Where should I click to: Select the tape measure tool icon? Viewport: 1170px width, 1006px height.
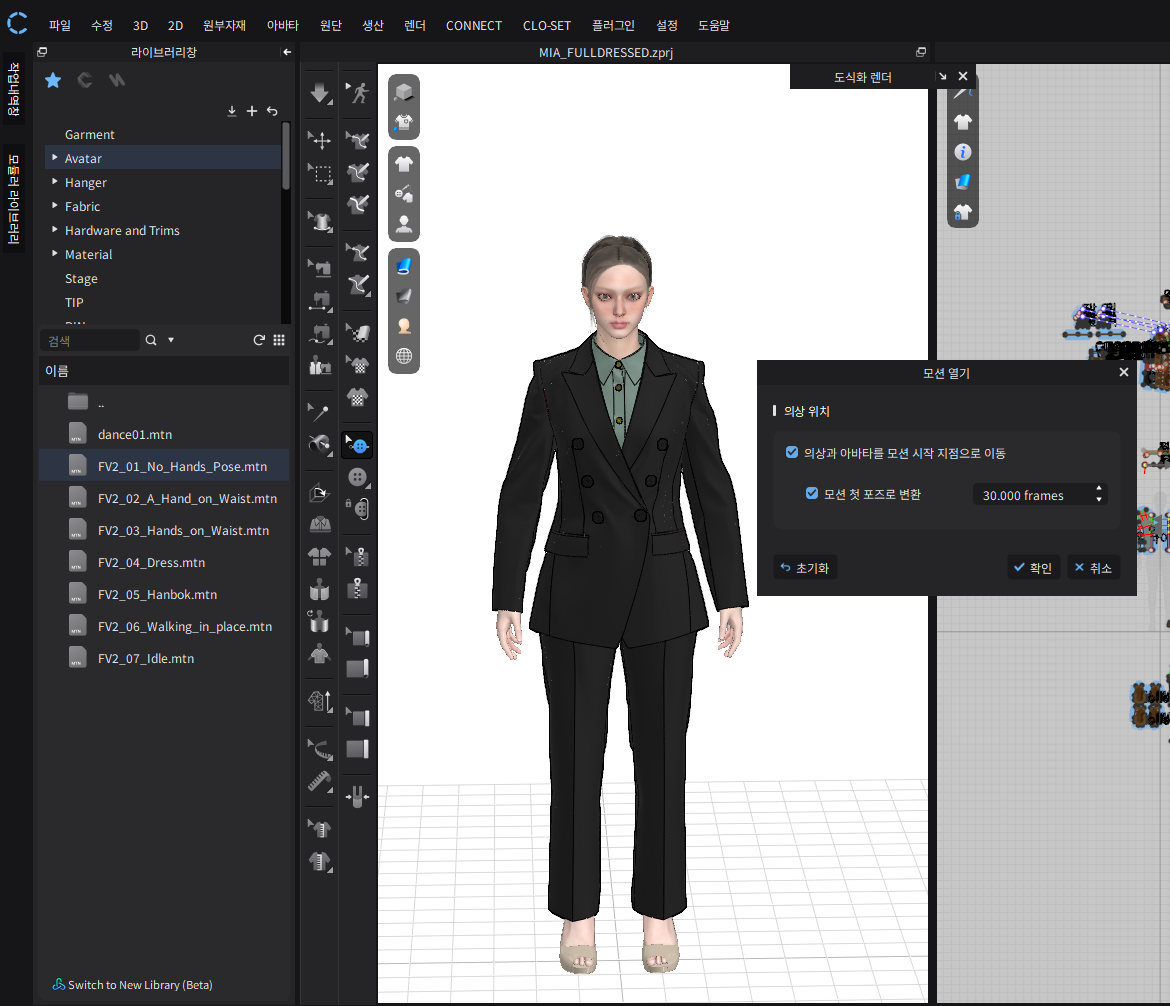pos(320,782)
